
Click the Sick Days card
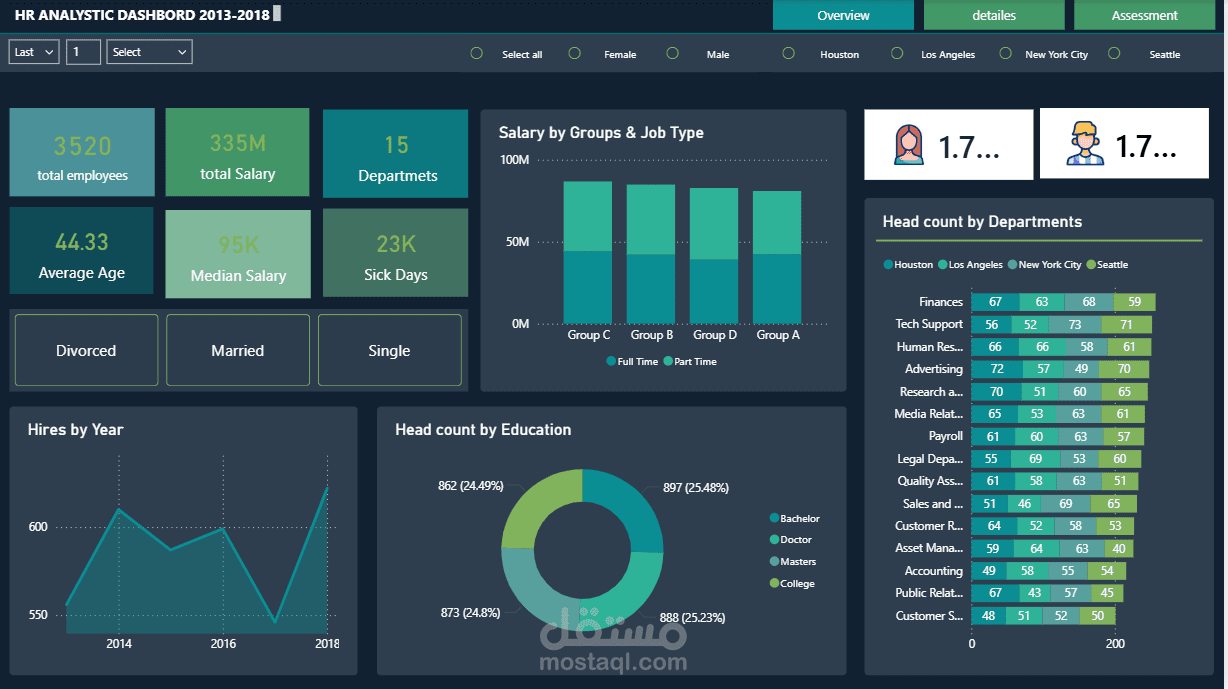pos(395,252)
